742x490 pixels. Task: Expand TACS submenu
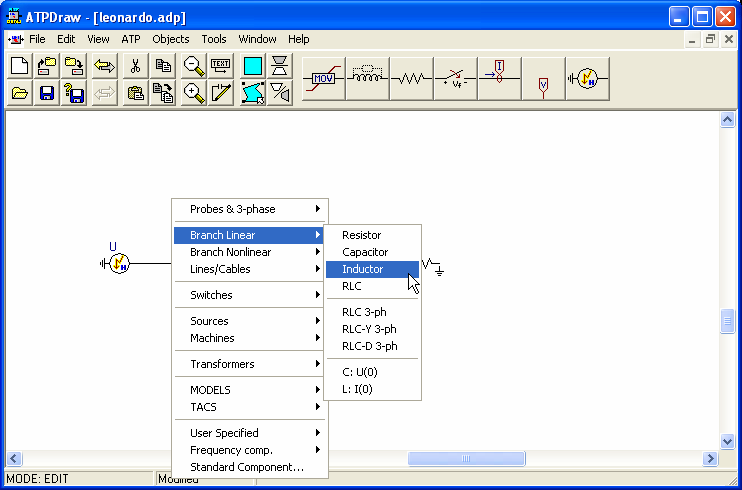(x=249, y=408)
